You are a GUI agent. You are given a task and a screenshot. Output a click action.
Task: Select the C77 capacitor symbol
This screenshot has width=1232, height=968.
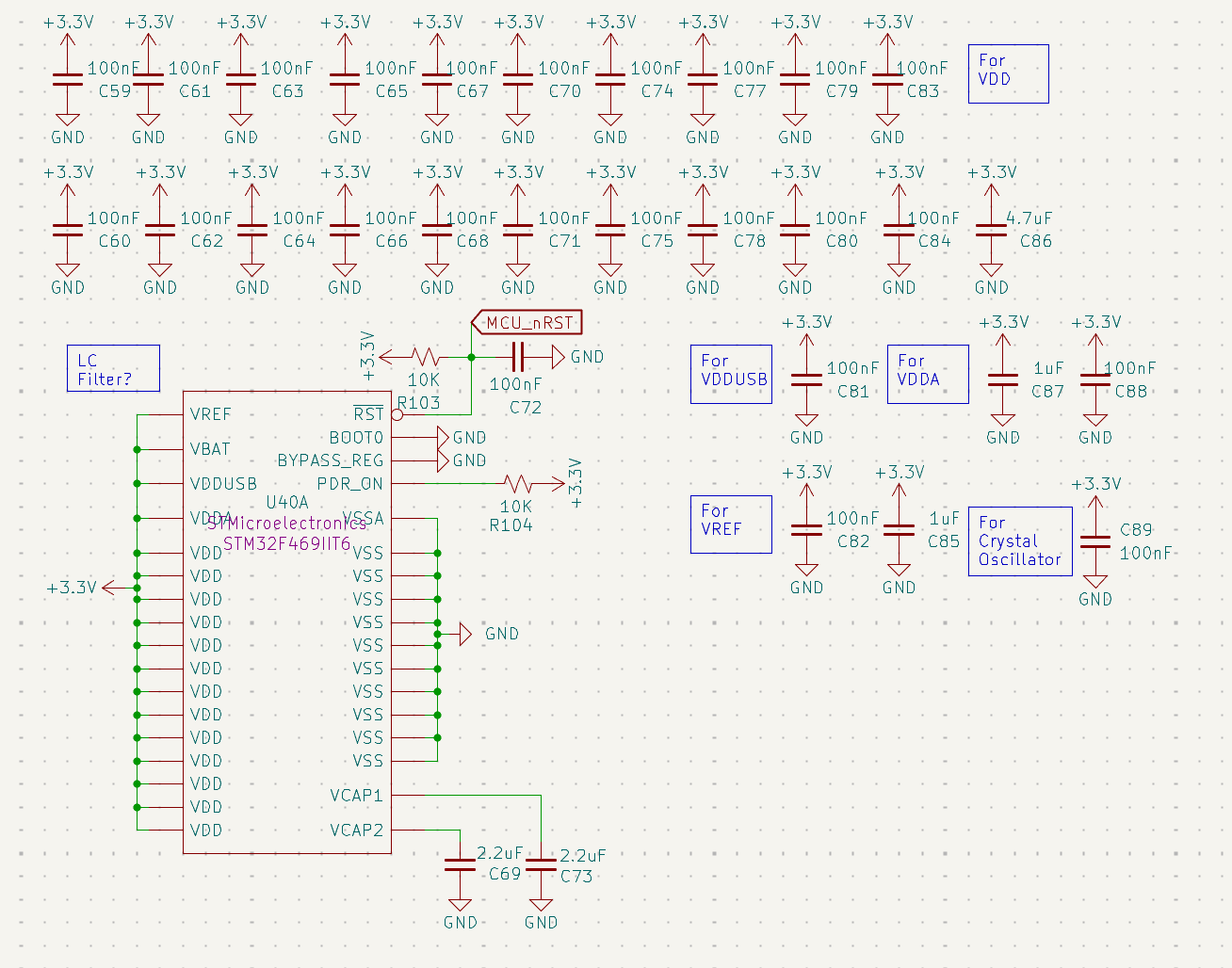[703, 80]
